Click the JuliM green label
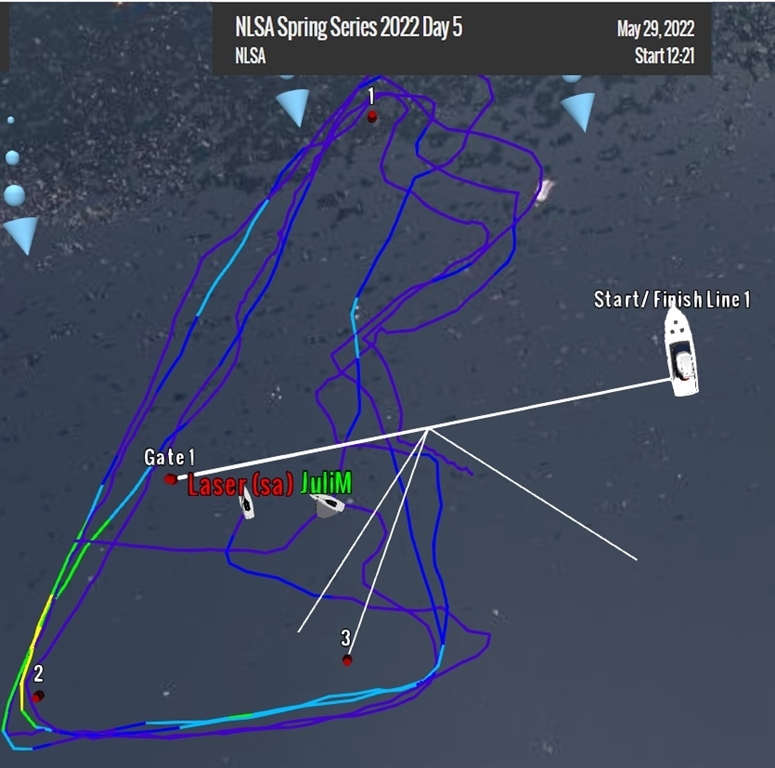Image resolution: width=775 pixels, height=768 pixels. pyautogui.click(x=326, y=482)
